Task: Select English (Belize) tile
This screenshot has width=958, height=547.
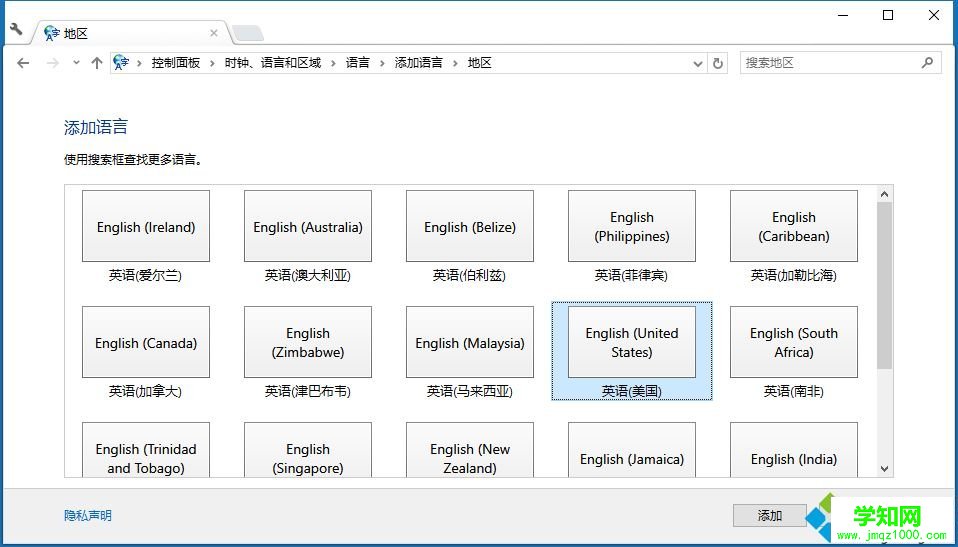Action: pos(470,226)
